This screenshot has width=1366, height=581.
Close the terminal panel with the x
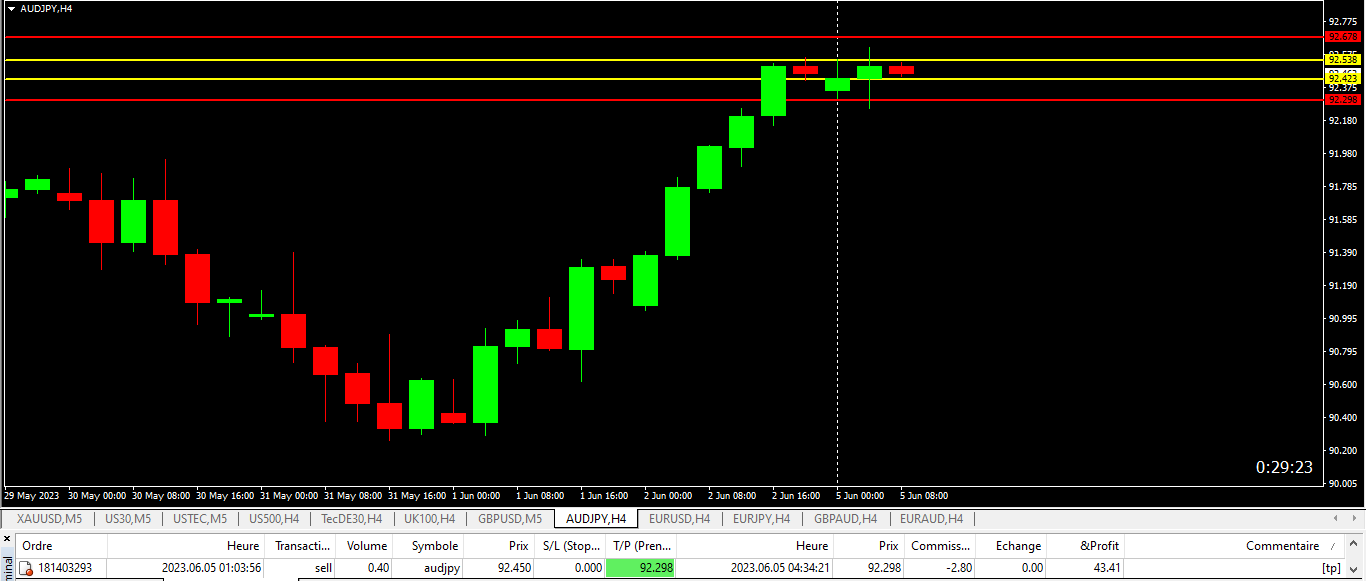coord(6,539)
